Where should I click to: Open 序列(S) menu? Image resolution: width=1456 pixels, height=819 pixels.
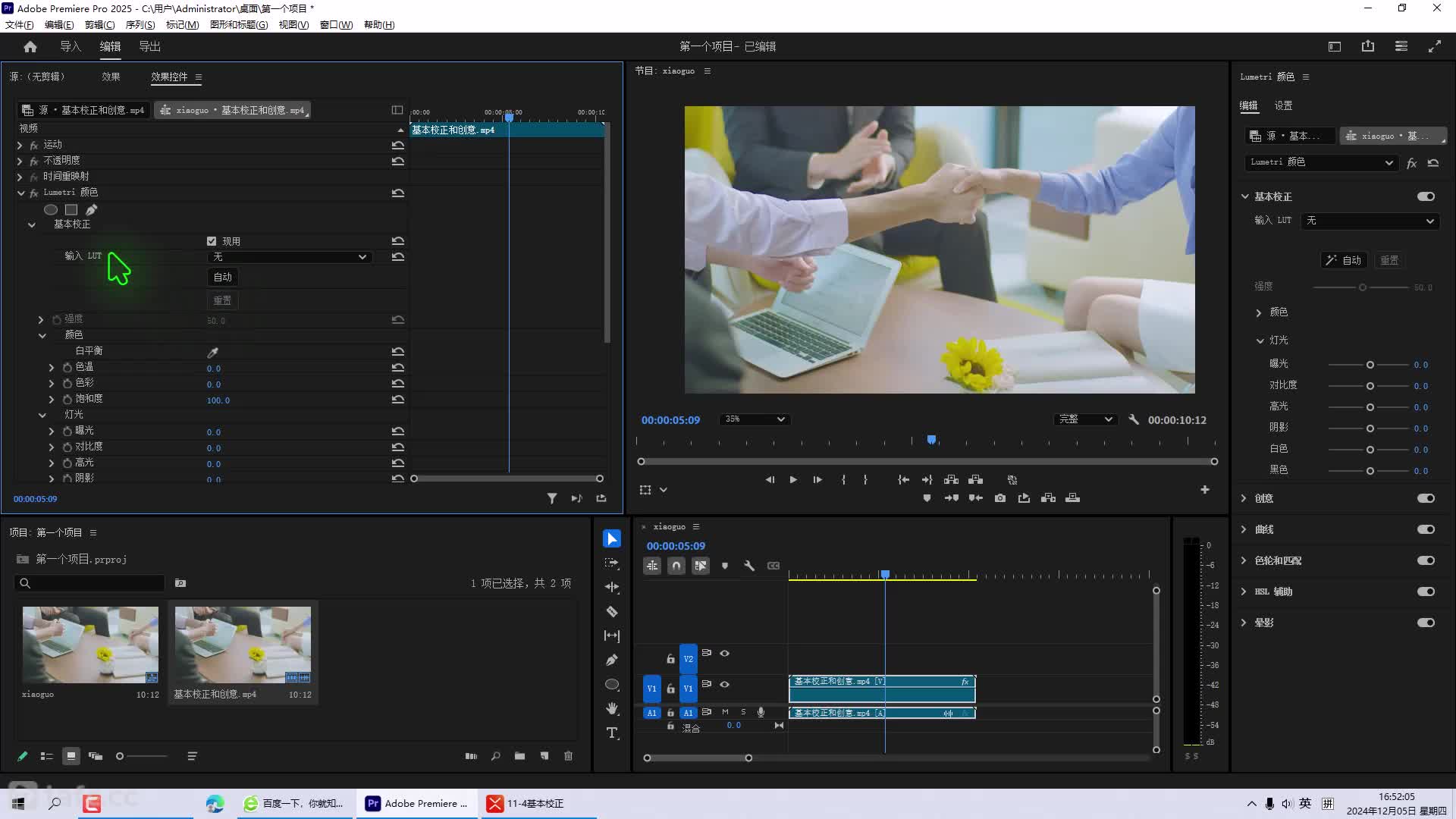tap(140, 24)
